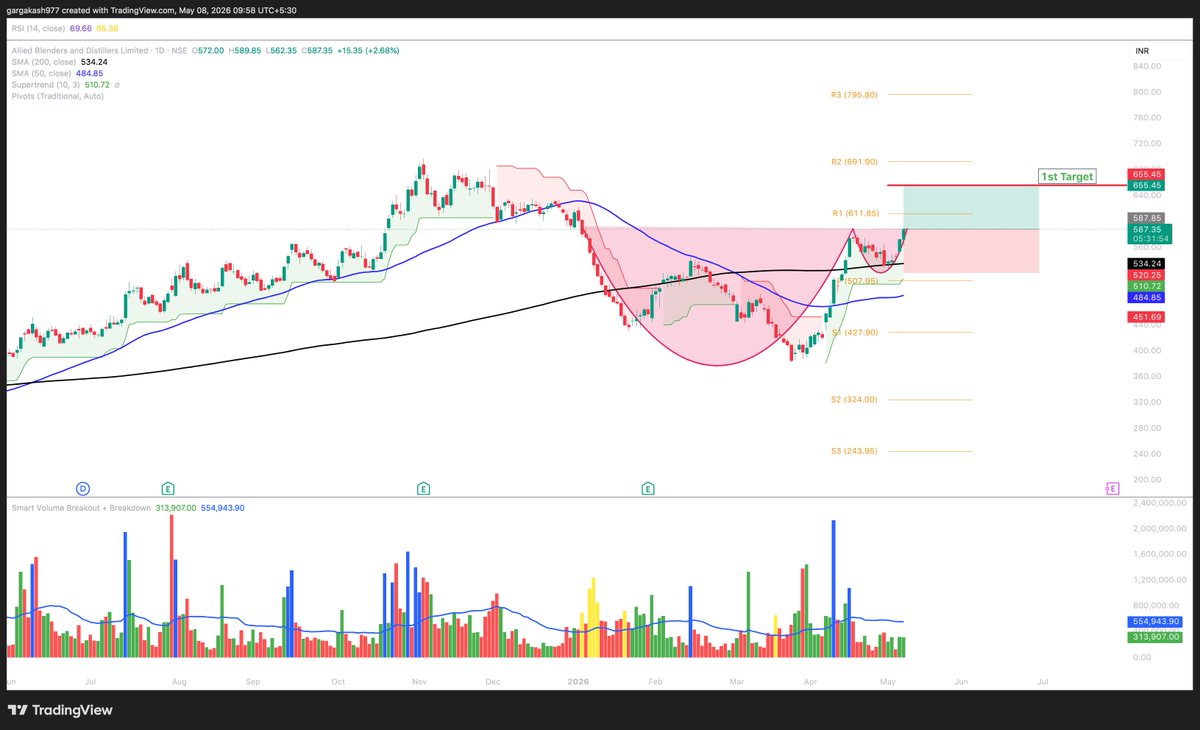Viewport: 1200px width, 730px height.
Task: Click the red 520.25 price-axis label
Action: [x=1146, y=275]
